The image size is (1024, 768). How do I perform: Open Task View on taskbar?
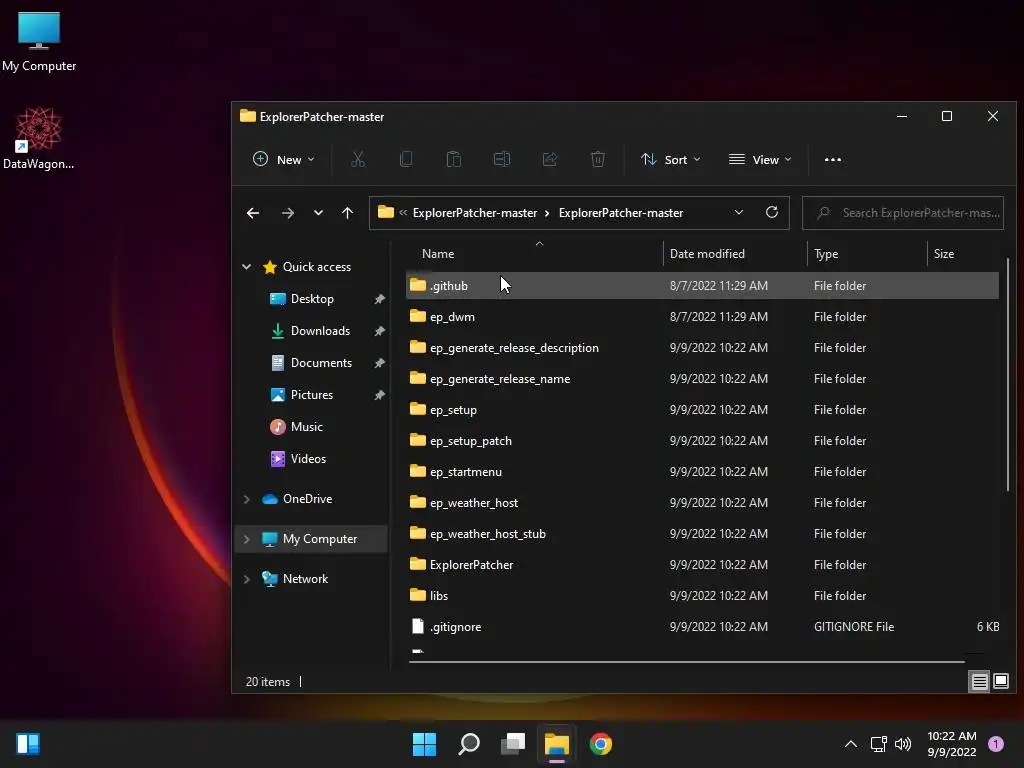click(513, 744)
